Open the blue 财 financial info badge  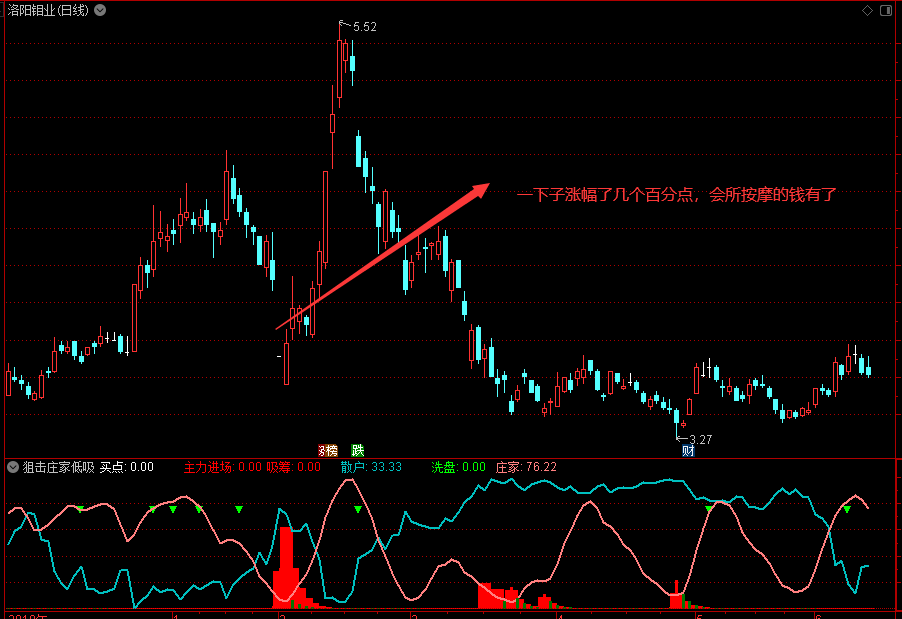[688, 451]
